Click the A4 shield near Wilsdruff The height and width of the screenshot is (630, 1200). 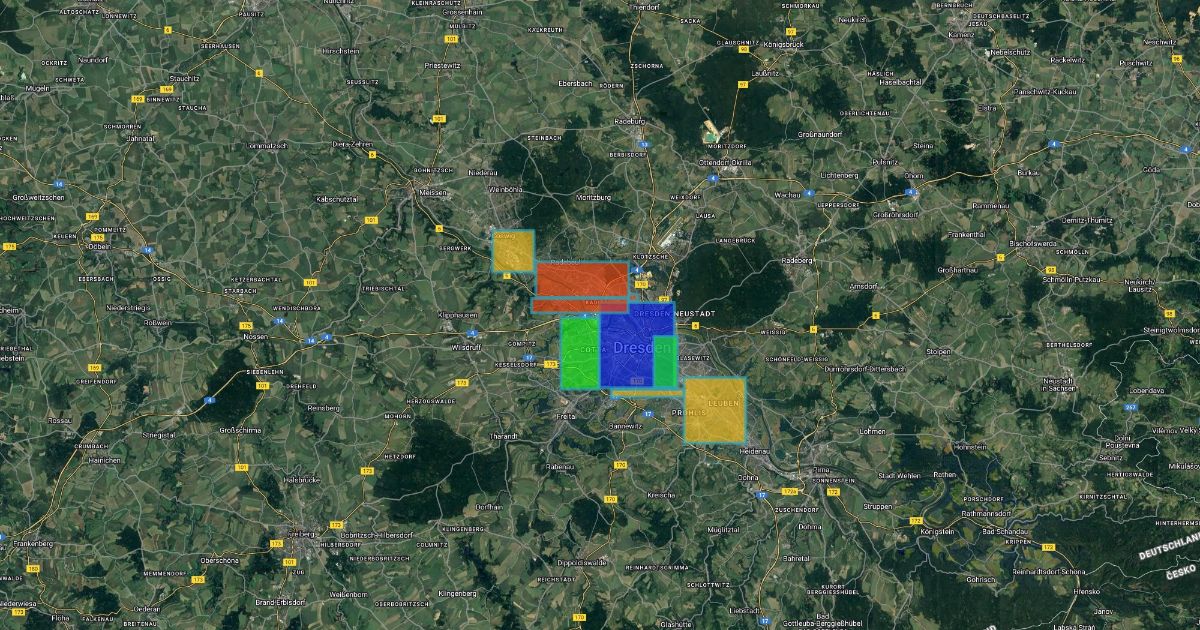(472, 335)
